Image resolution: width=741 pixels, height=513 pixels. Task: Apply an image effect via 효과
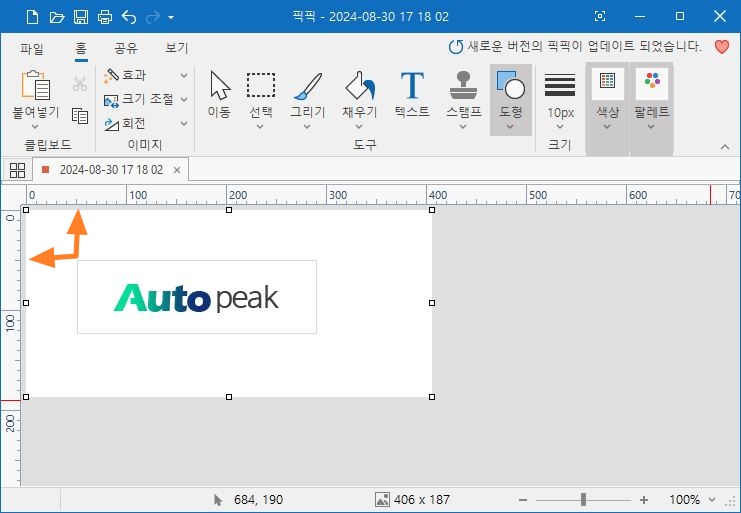click(125, 75)
